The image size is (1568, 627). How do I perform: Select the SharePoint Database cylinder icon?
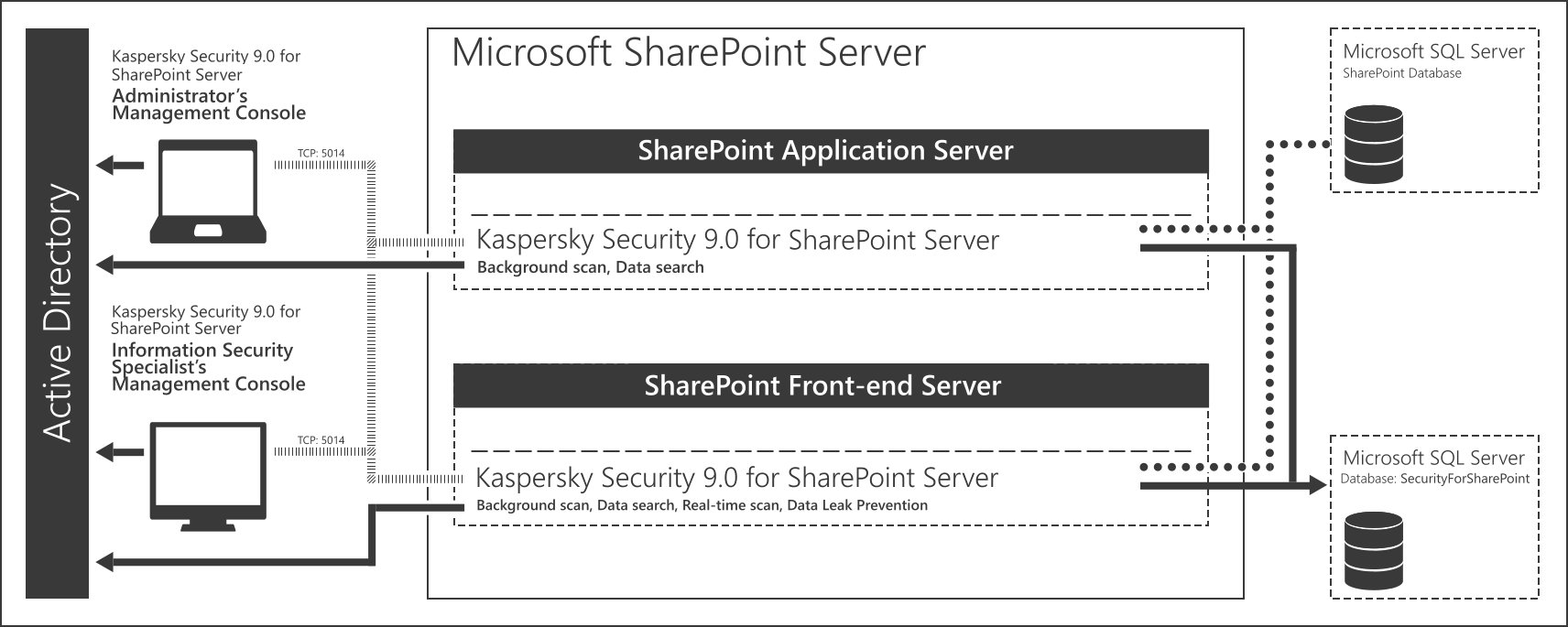pos(1373,145)
